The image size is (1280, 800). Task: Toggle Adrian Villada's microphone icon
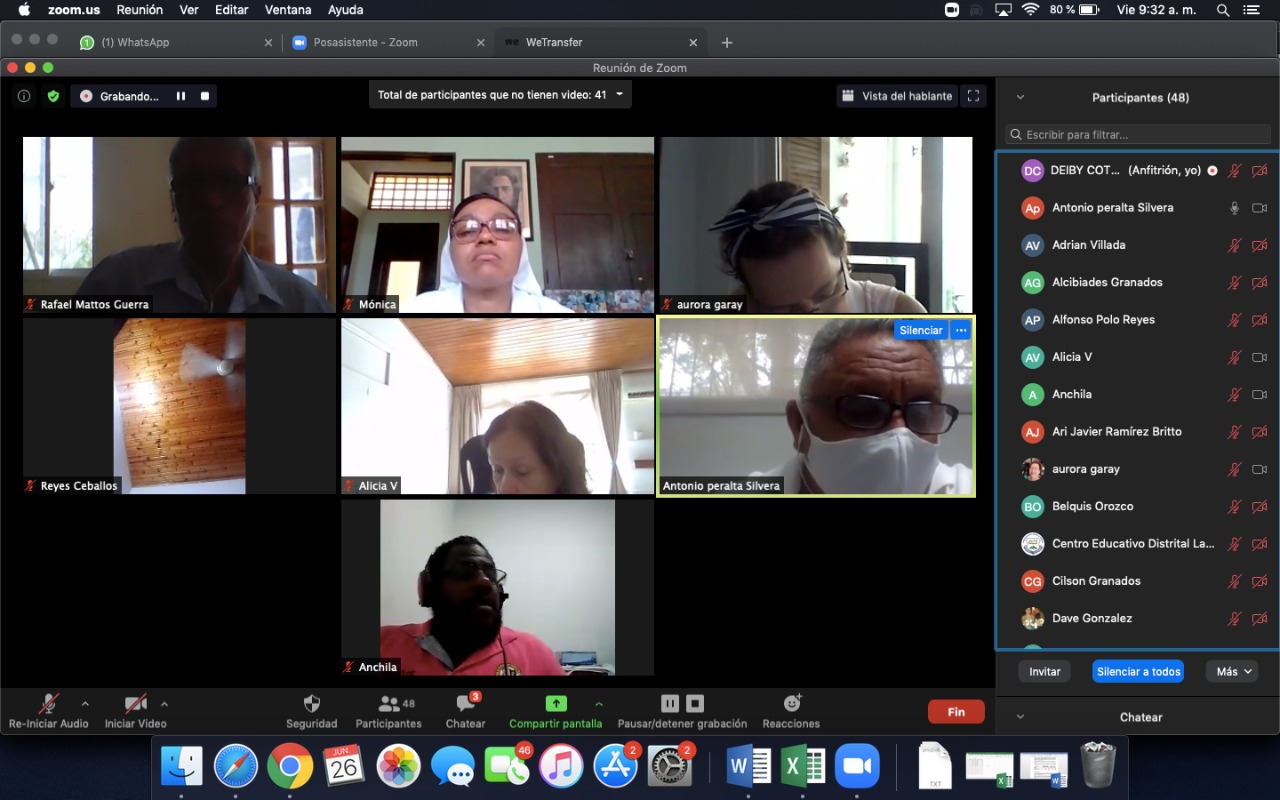1235,245
